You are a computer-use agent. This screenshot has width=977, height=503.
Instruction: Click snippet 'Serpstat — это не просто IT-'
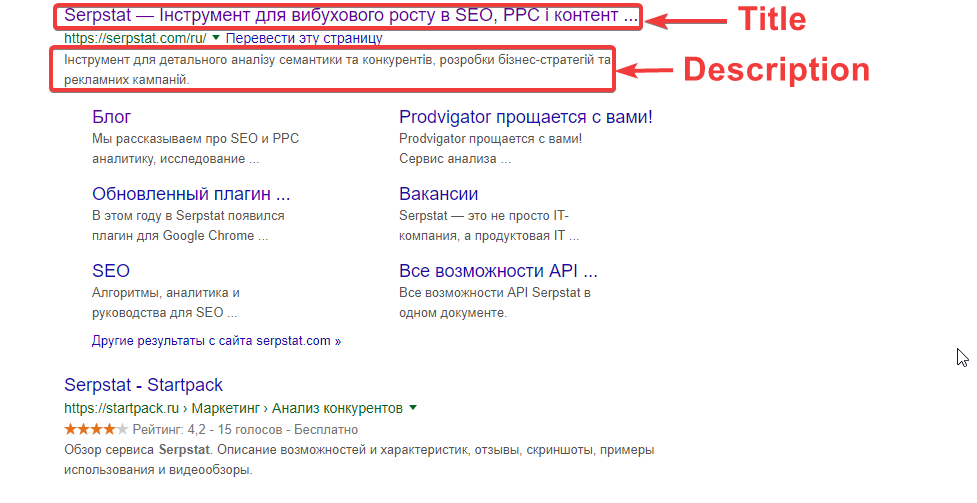tap(484, 216)
